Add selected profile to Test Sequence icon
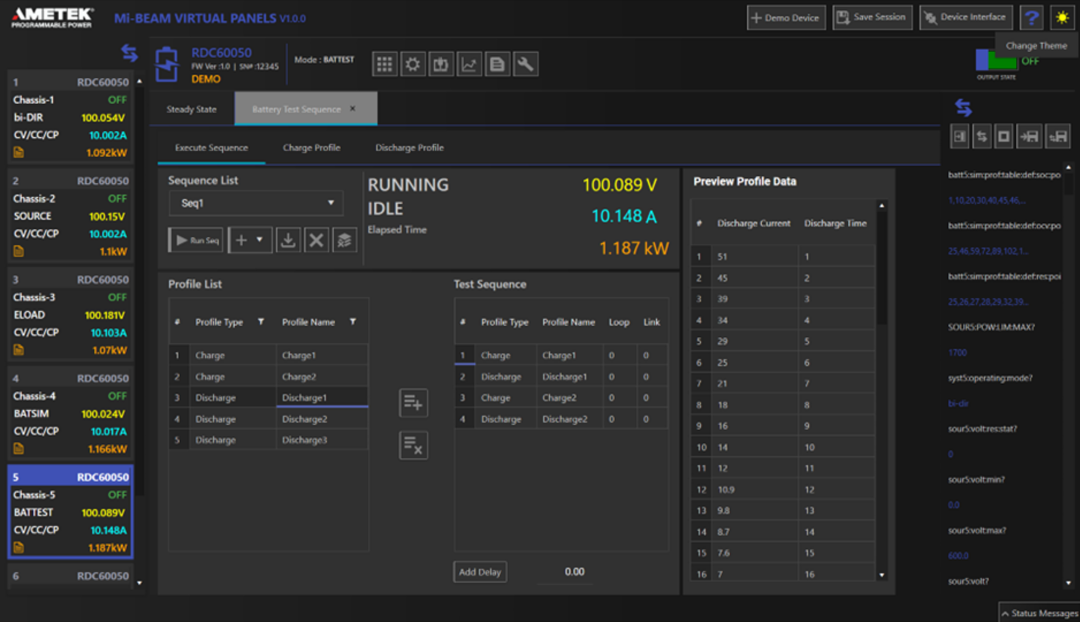The height and width of the screenshot is (622, 1080). click(x=413, y=403)
